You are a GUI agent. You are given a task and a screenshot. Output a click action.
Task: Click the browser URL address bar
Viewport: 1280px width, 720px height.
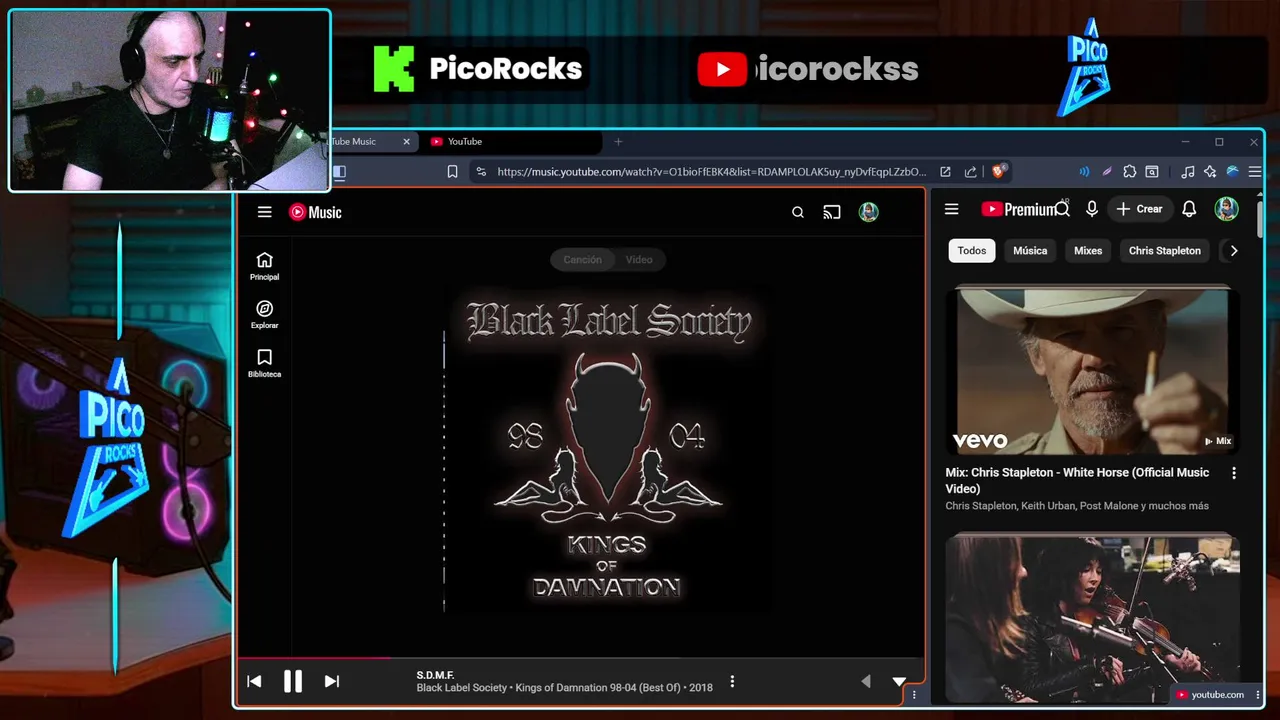pos(711,172)
